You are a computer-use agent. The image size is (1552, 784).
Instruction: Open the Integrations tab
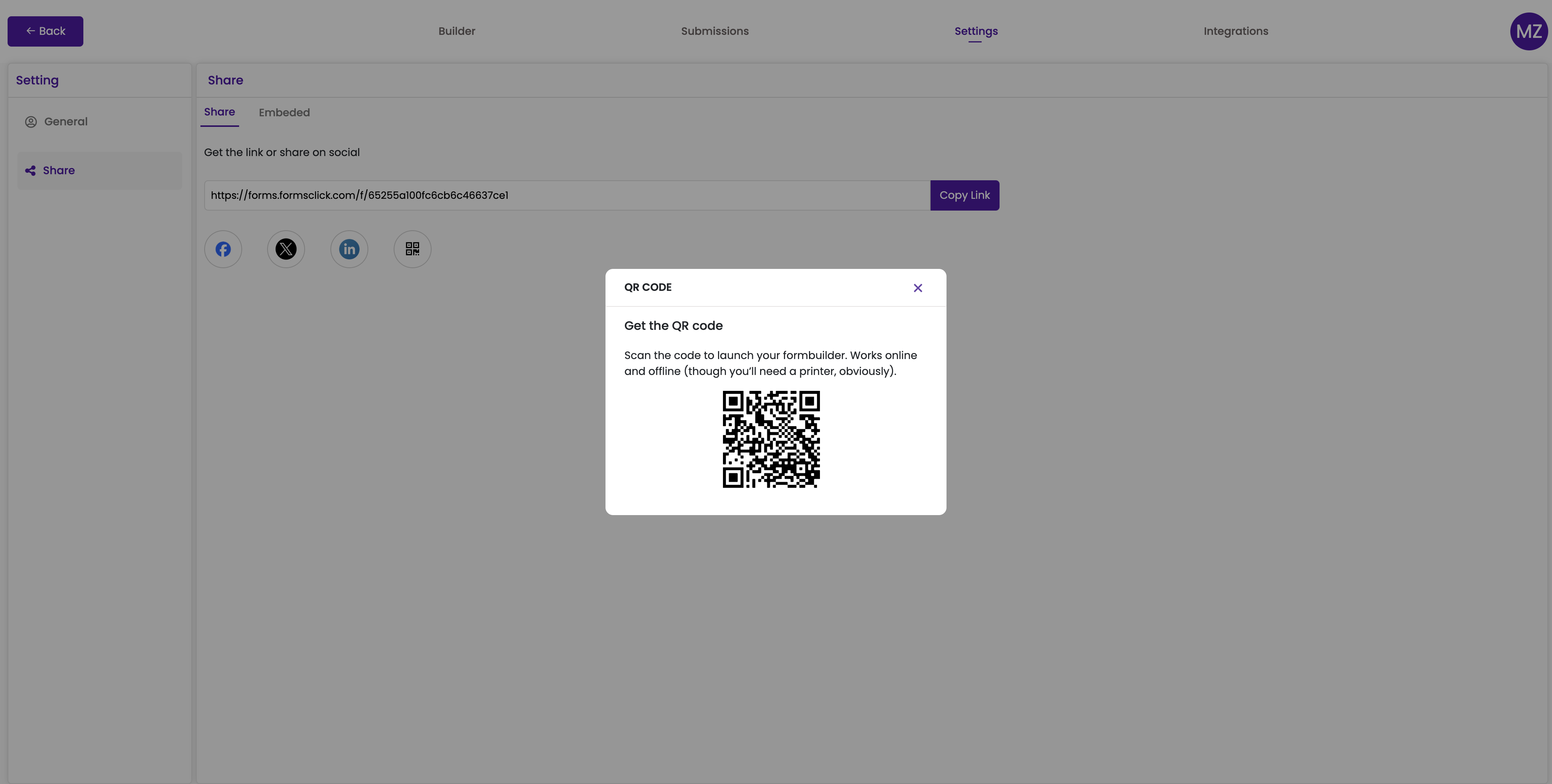1236,31
